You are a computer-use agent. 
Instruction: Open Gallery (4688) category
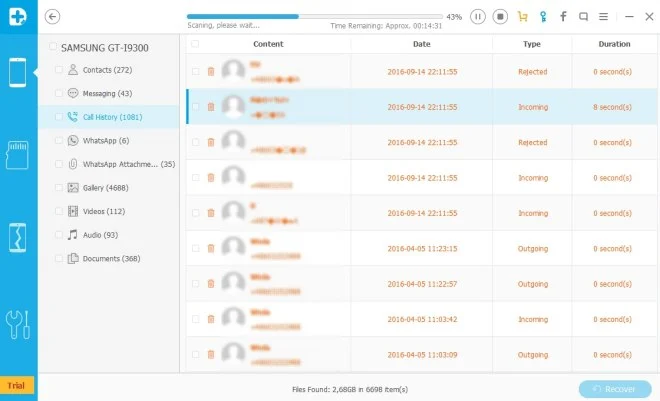(x=111, y=187)
